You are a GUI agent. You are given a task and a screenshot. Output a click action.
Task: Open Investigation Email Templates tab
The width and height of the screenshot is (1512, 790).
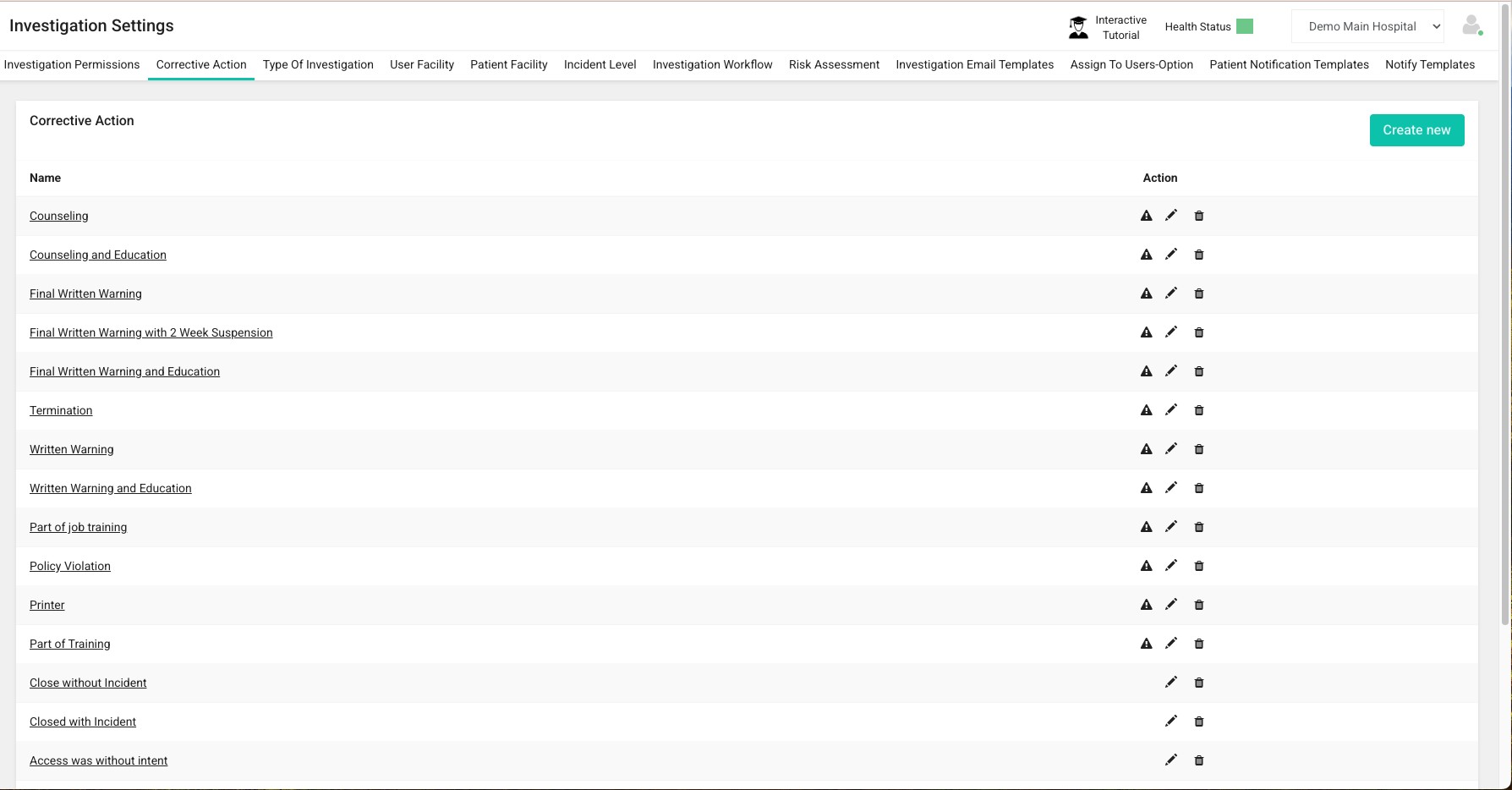[975, 64]
